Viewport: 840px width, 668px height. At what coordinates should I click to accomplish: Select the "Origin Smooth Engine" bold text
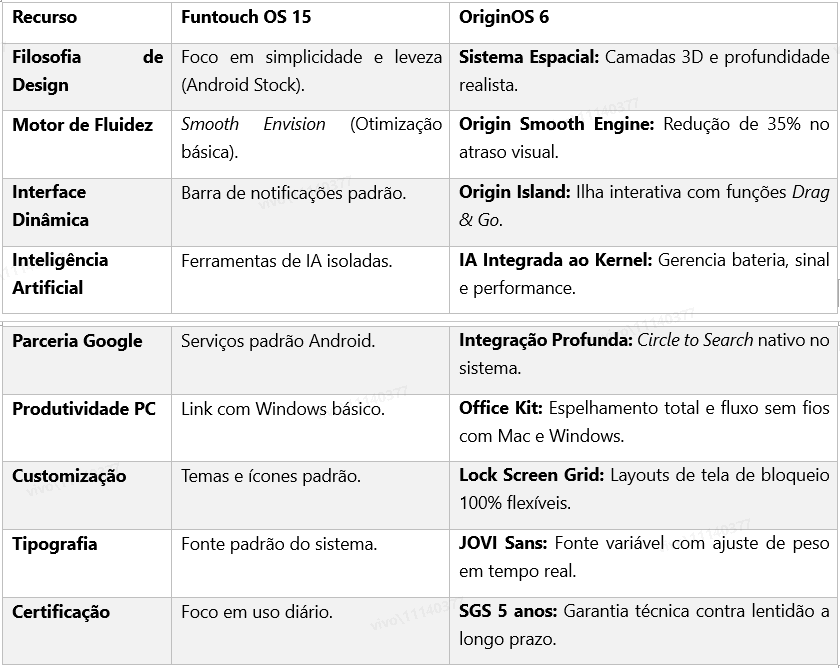tap(556, 124)
